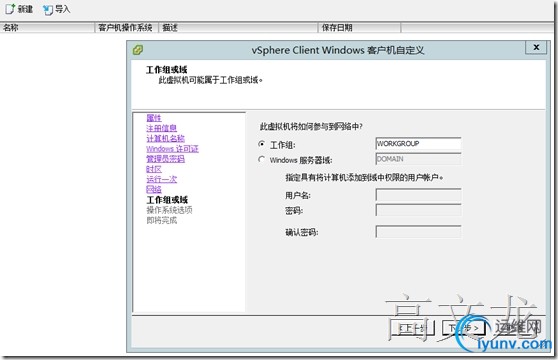This screenshot has height=360, width=558.
Task: Sort by the 保存日期 column header
Action: click(359, 27)
